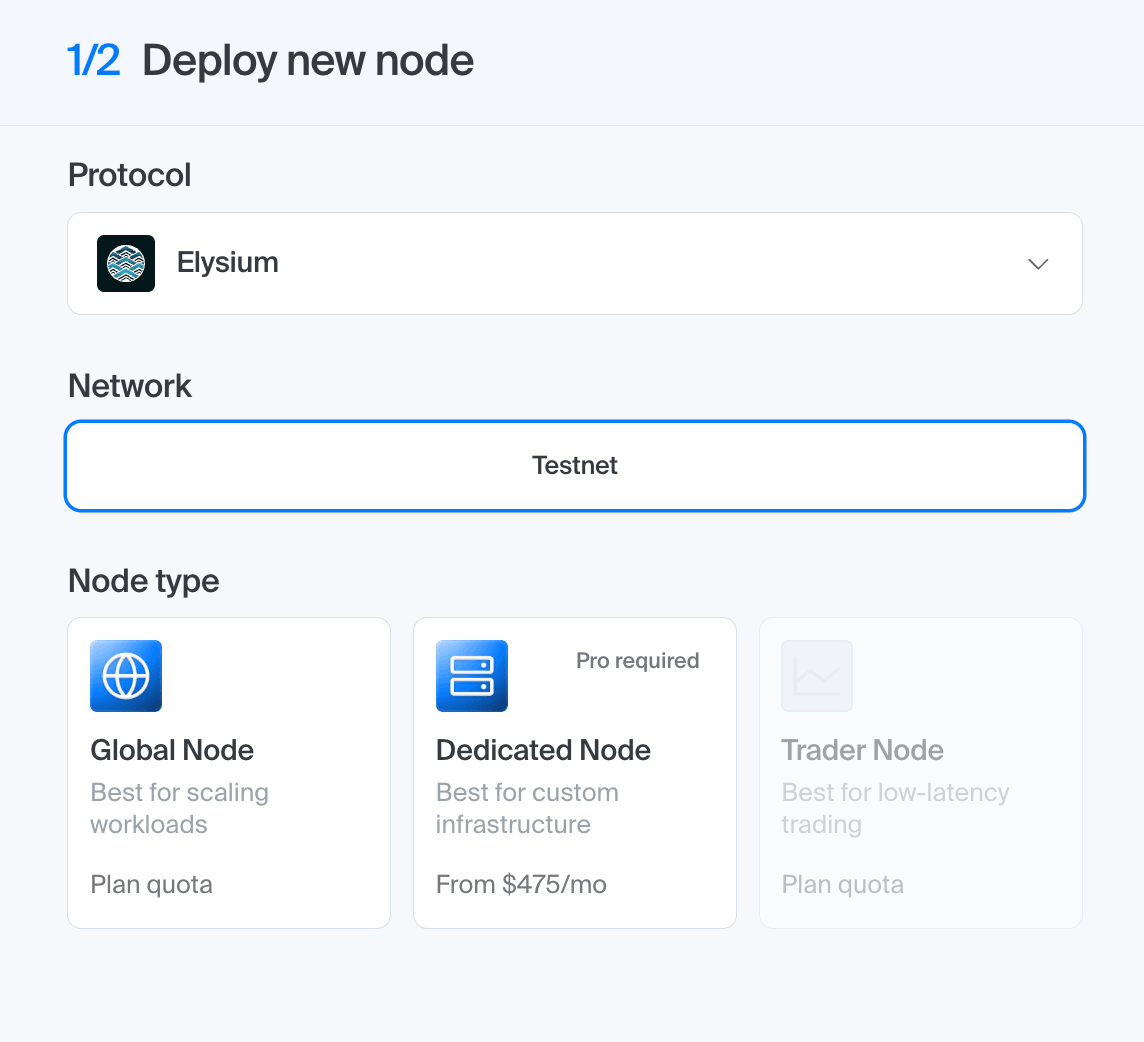The height and width of the screenshot is (1042, 1144).
Task: Click the Elysium protocol logo icon
Action: coord(126,263)
